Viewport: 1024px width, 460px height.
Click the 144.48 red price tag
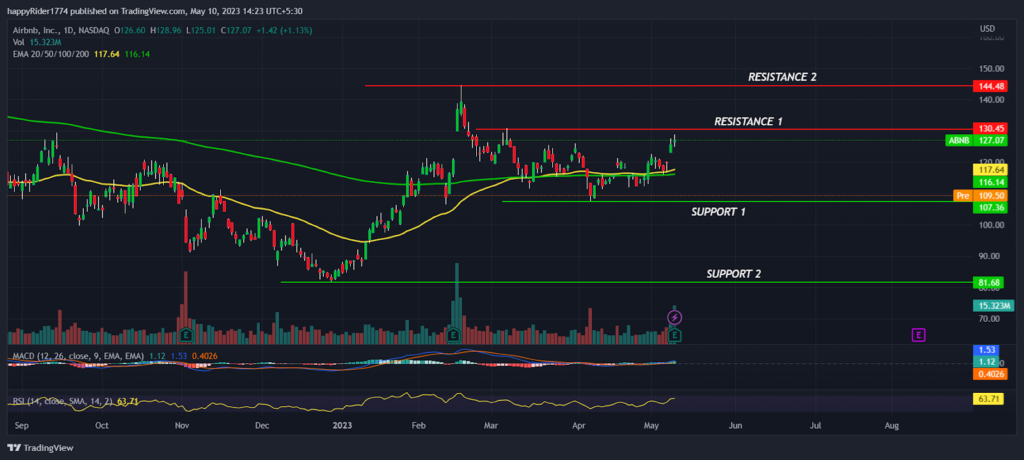[989, 86]
